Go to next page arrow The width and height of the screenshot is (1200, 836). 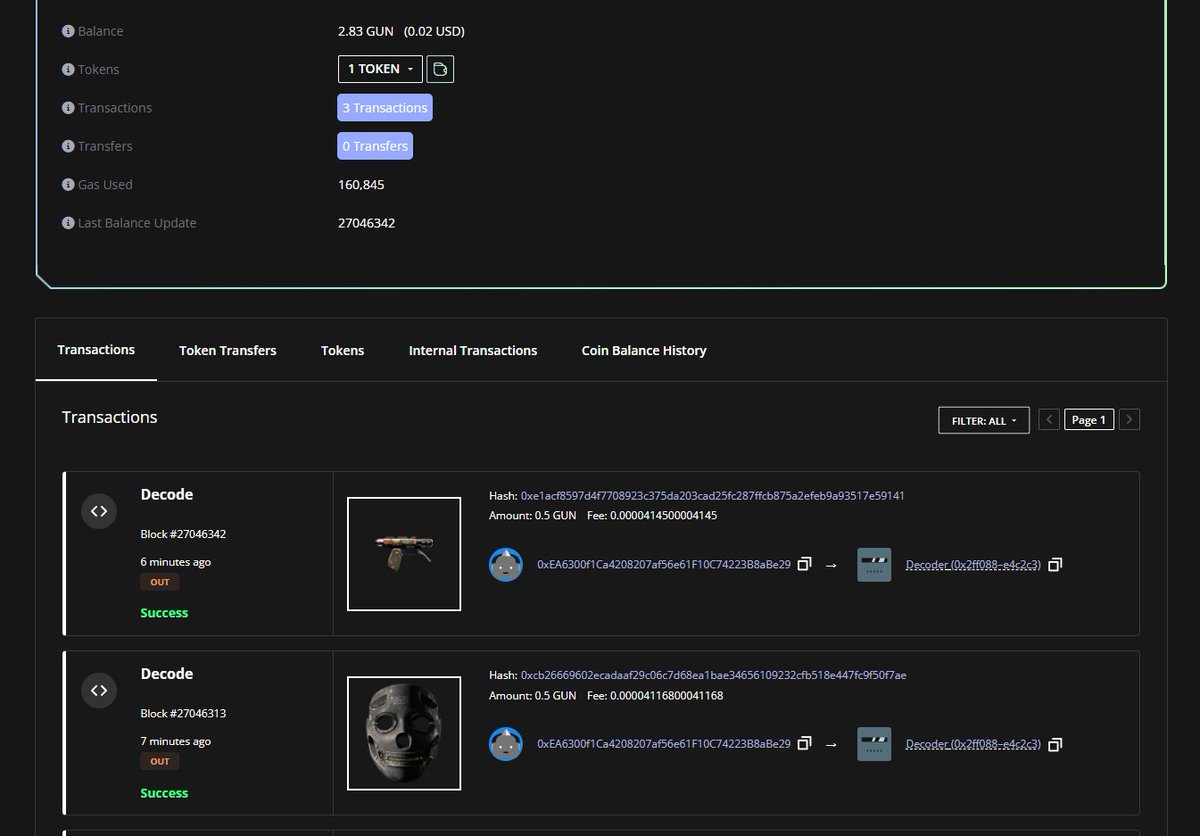coord(1129,420)
